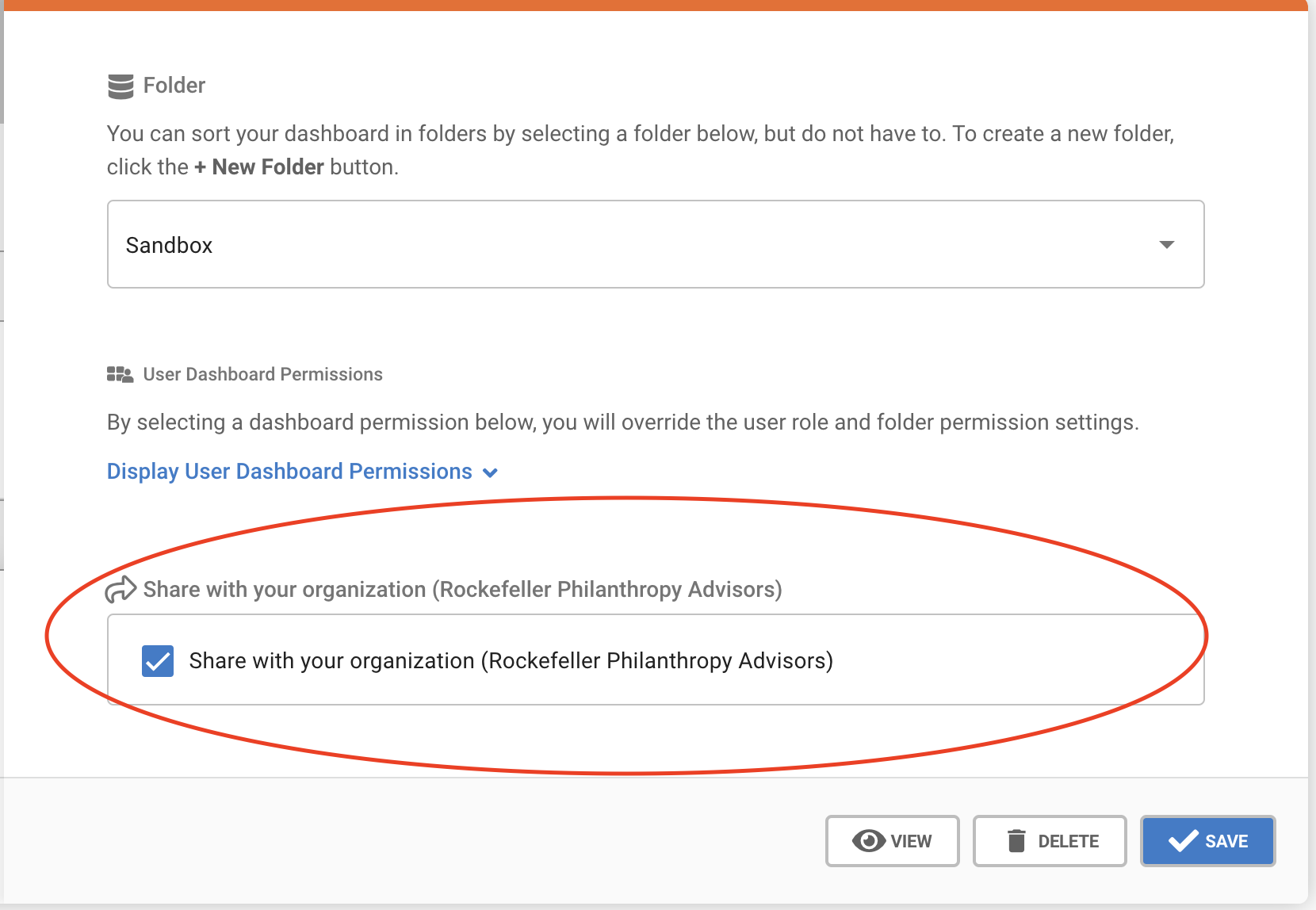Click the '+ New Folder' bold text

click(x=259, y=167)
